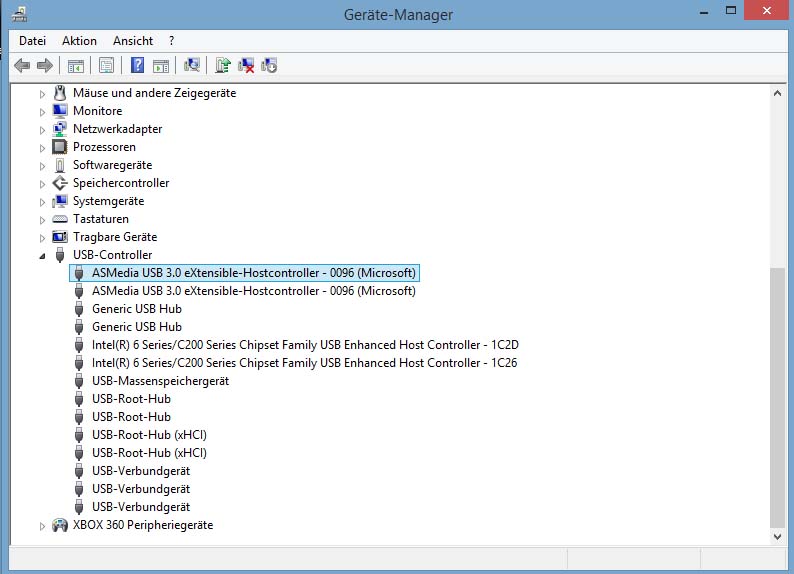Click the scrollbar up arrow
Screen dimensions: 794x574
(x=777, y=93)
